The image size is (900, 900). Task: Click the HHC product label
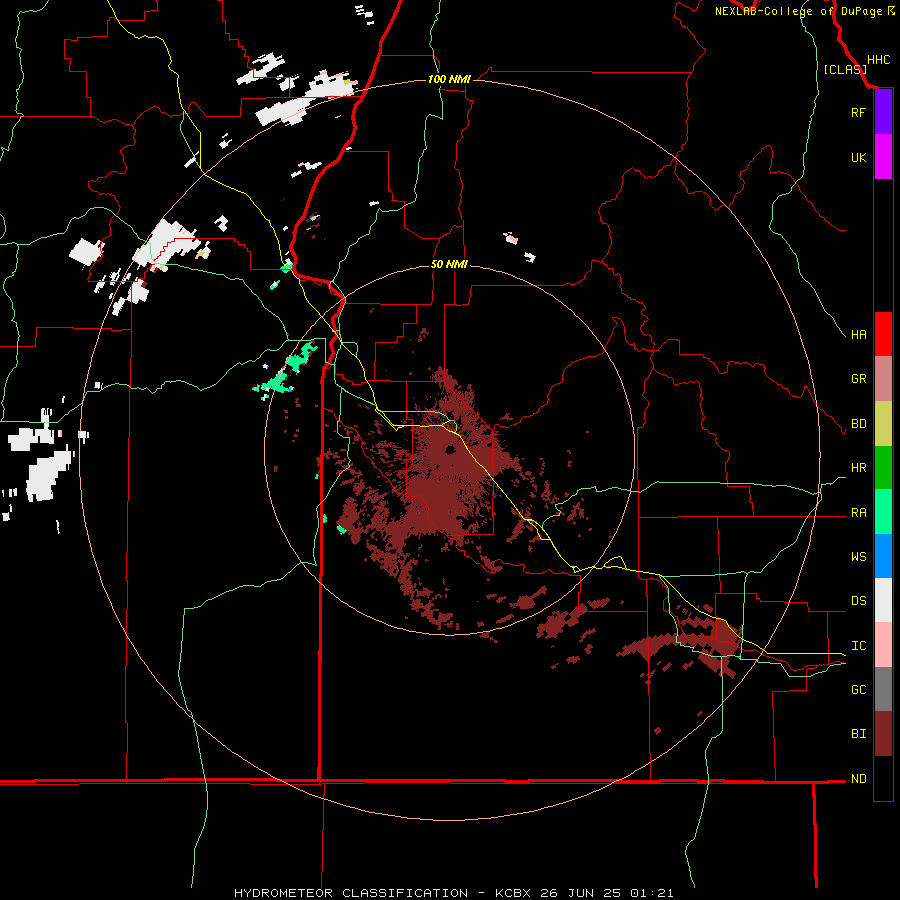point(878,60)
